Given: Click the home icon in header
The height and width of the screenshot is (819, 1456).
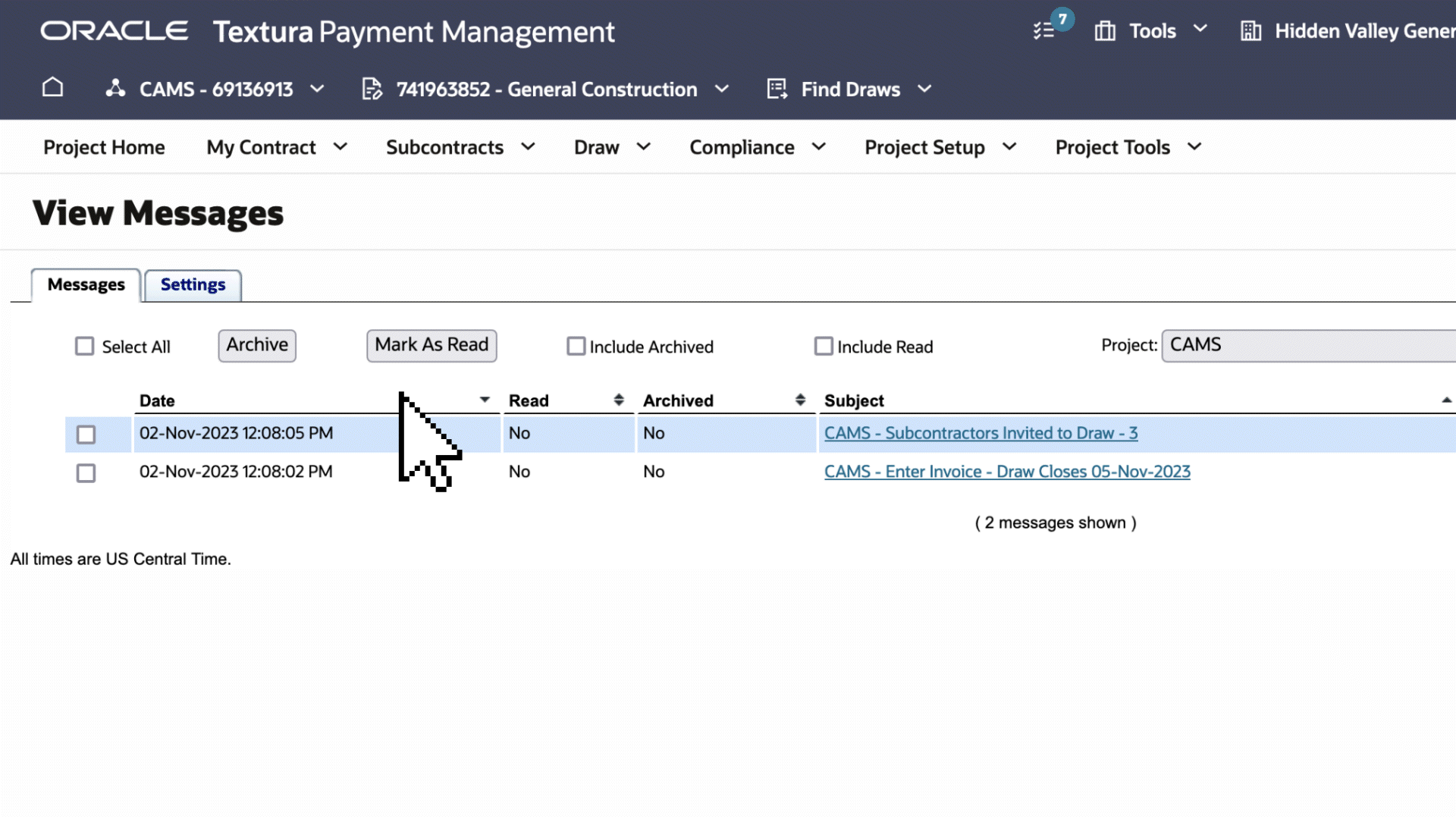Looking at the screenshot, I should (52, 88).
